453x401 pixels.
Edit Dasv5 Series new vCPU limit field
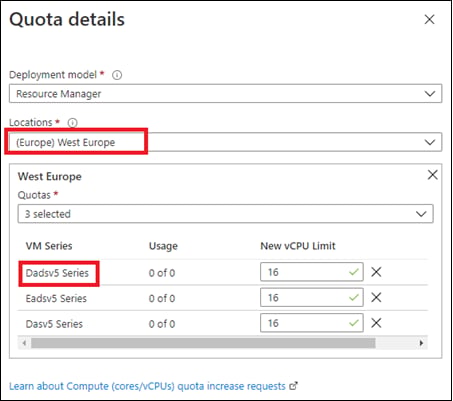pyautogui.click(x=312, y=323)
